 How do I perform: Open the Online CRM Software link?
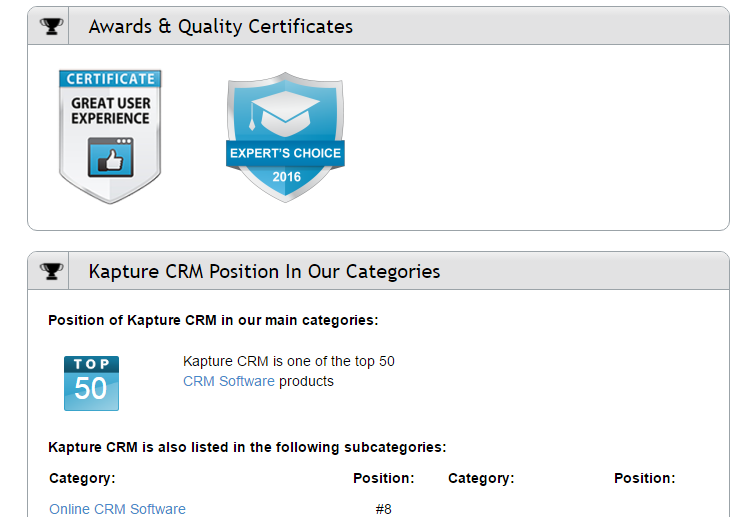[118, 509]
